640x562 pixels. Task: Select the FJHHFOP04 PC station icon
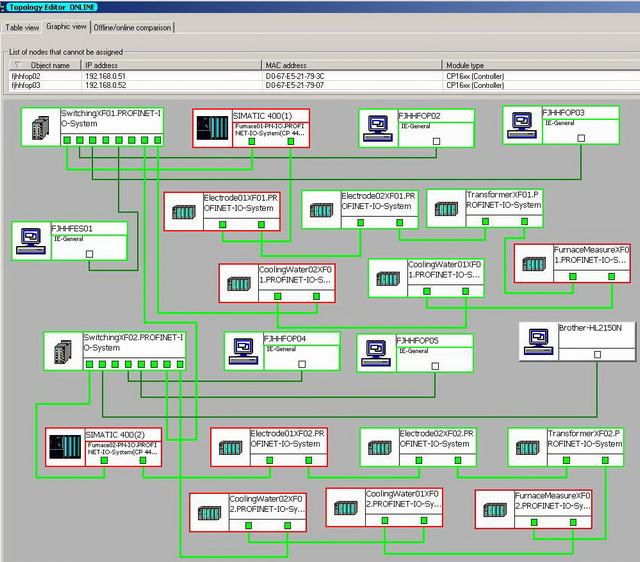[244, 351]
